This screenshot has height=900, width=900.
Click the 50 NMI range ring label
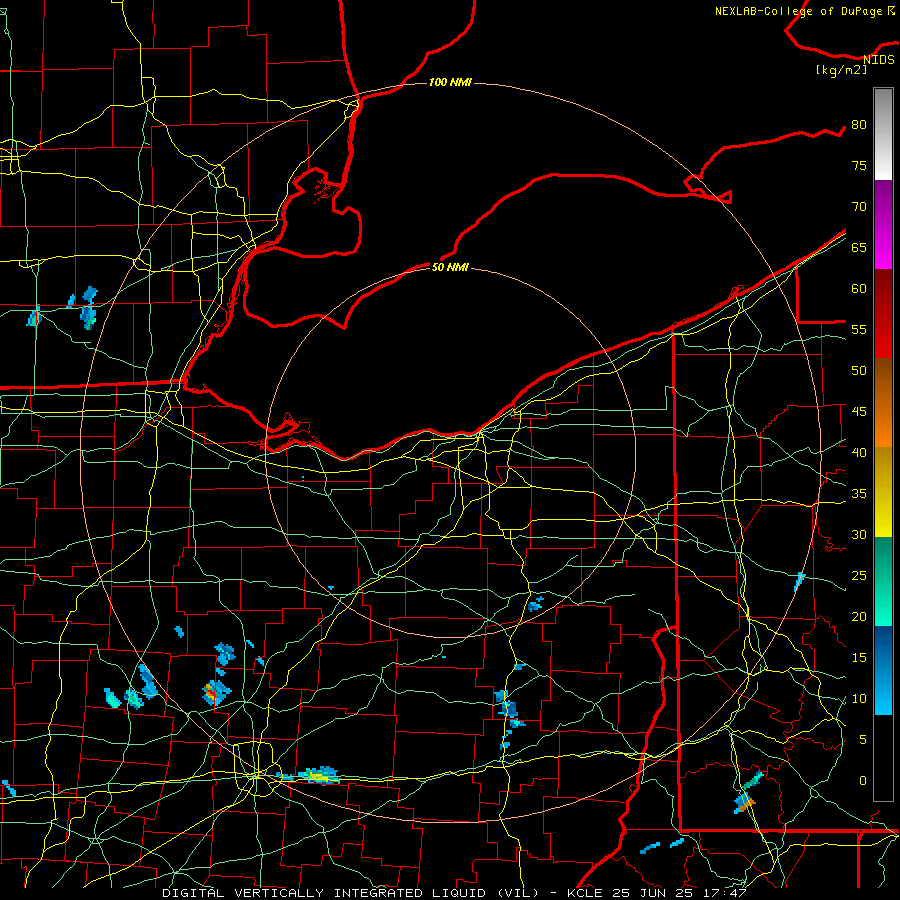[450, 267]
